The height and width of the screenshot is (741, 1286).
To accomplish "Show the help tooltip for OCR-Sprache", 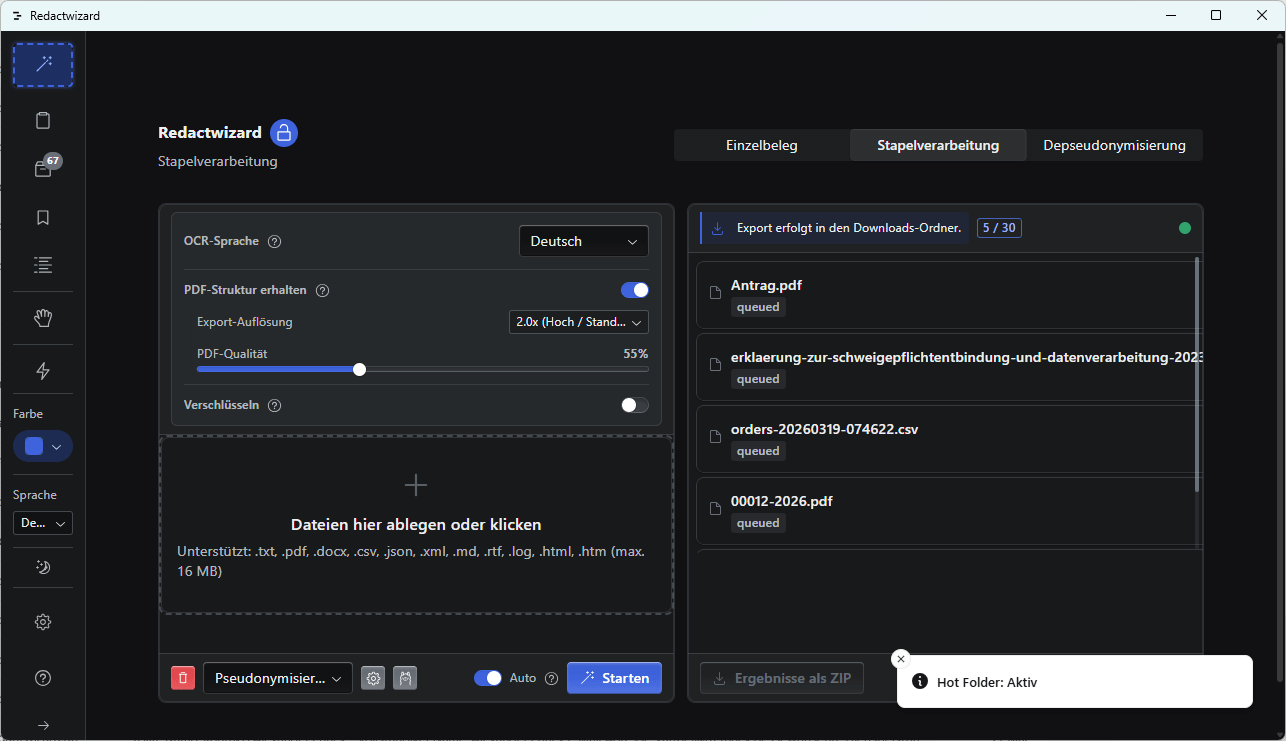I will point(275,241).
